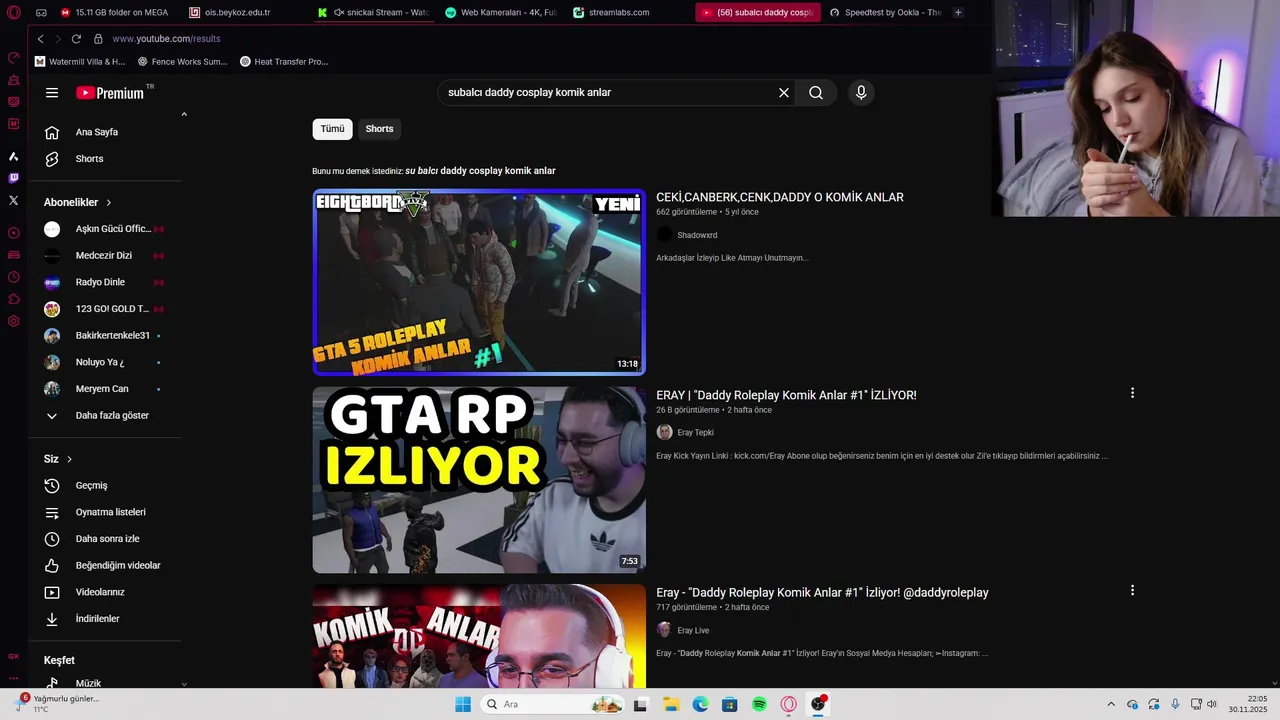
Task: Play the GTA 5 Roleplay Komik Anlar thumbnail
Action: click(479, 282)
